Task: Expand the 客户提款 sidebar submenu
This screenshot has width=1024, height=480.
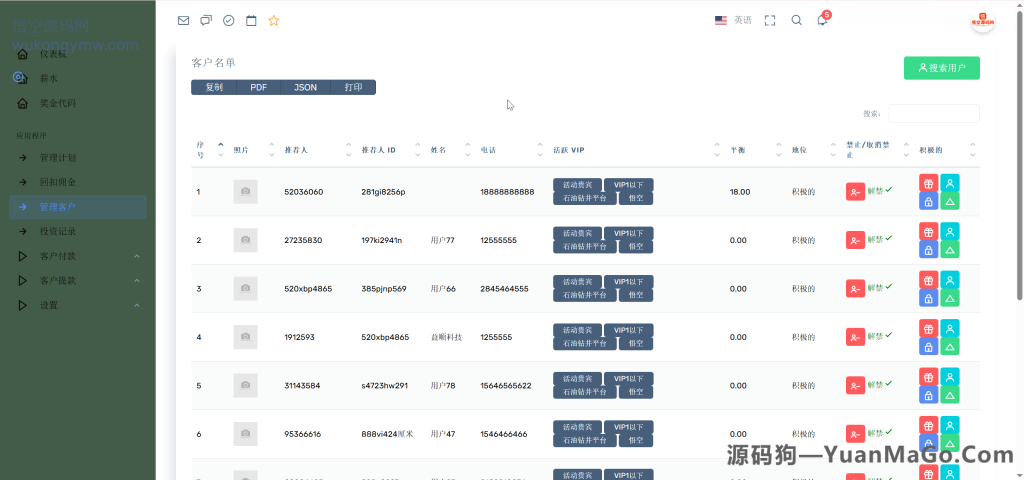Action: (78, 280)
